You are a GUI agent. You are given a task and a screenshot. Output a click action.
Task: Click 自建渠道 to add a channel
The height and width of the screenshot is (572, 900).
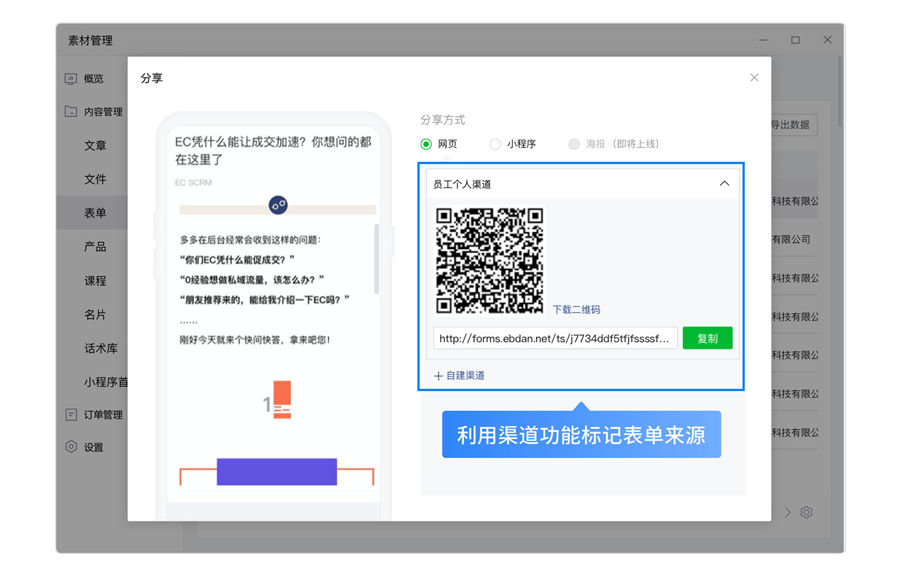[459, 375]
